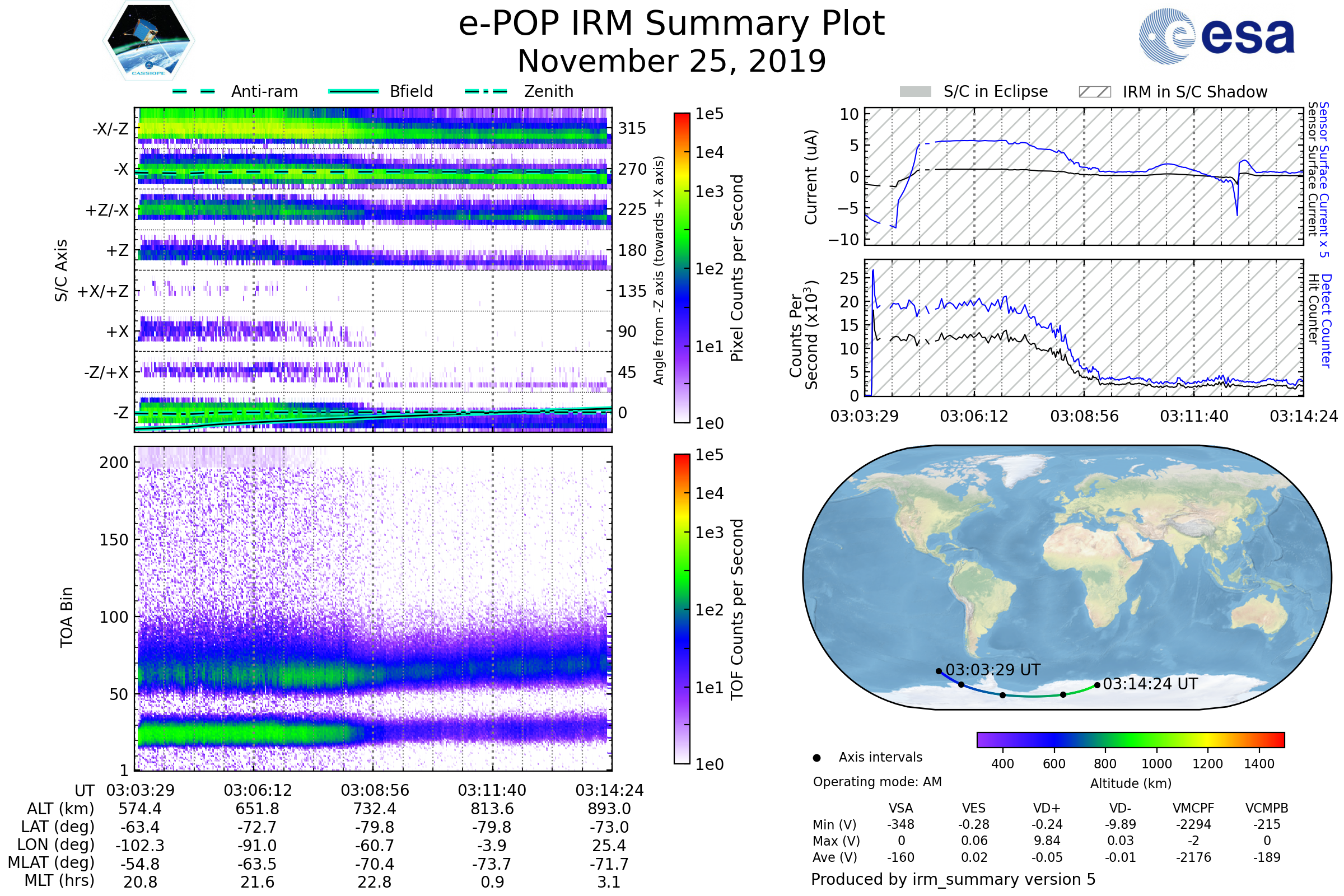Screen dimensions: 1344x896
Task: Click the Bfield solid legend line
Action: click(354, 91)
